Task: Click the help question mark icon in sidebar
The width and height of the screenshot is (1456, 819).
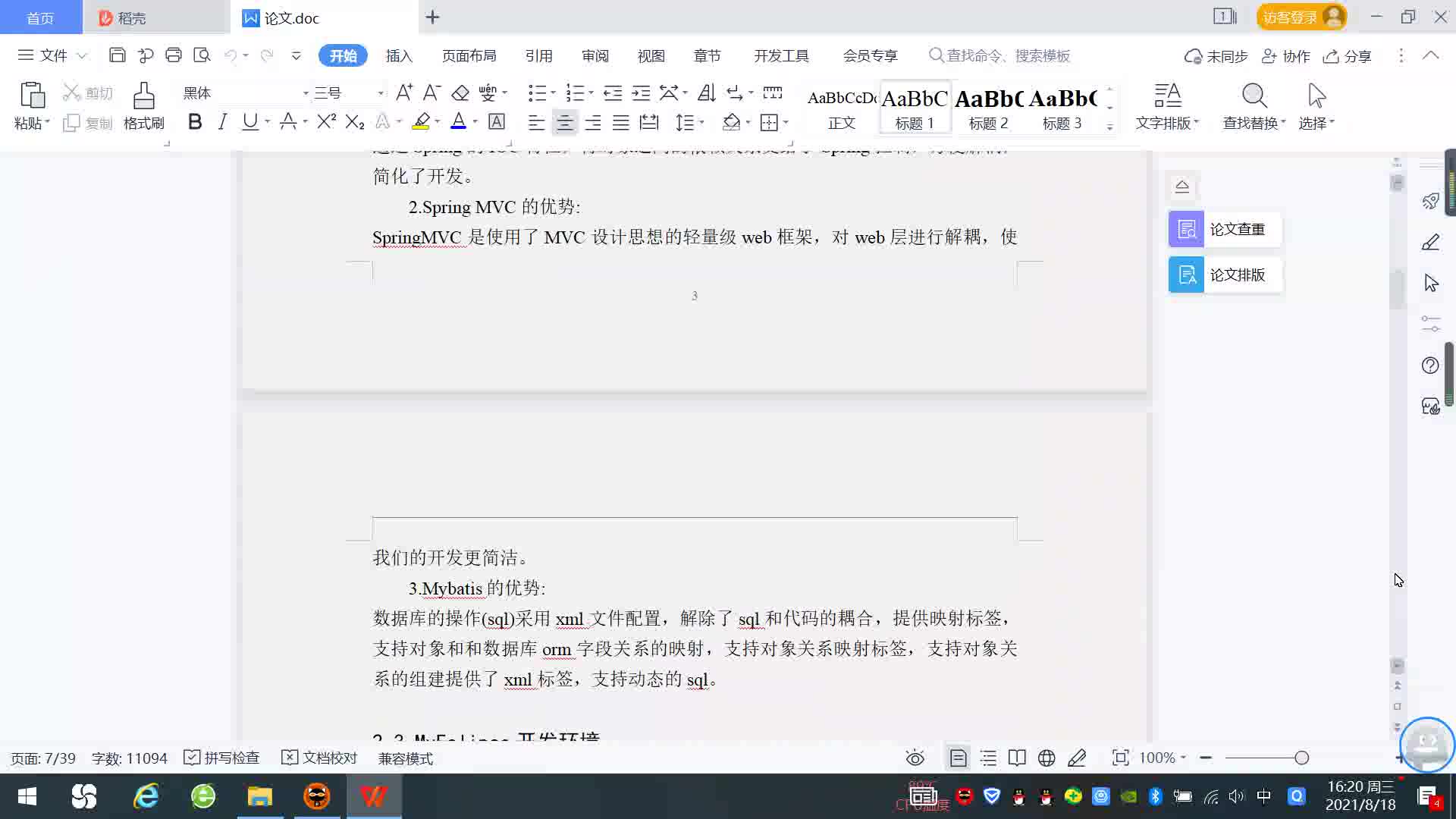Action: point(1430,366)
